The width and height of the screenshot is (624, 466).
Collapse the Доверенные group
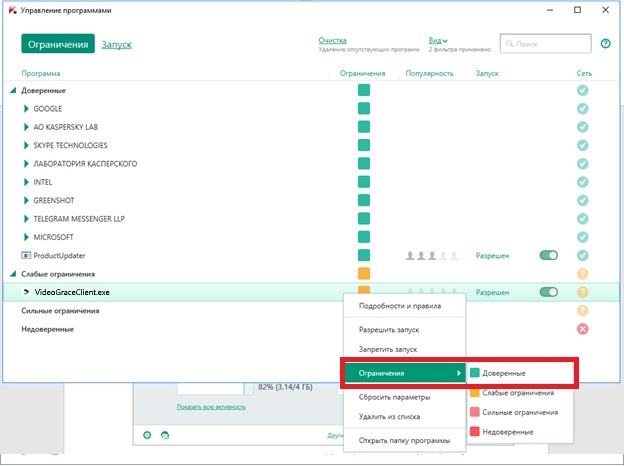(13, 90)
